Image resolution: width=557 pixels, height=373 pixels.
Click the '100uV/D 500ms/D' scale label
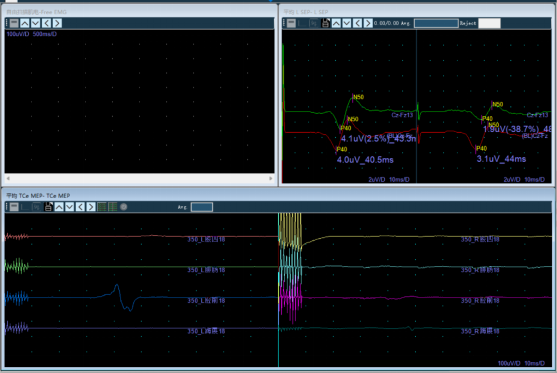pyautogui.click(x=32, y=34)
